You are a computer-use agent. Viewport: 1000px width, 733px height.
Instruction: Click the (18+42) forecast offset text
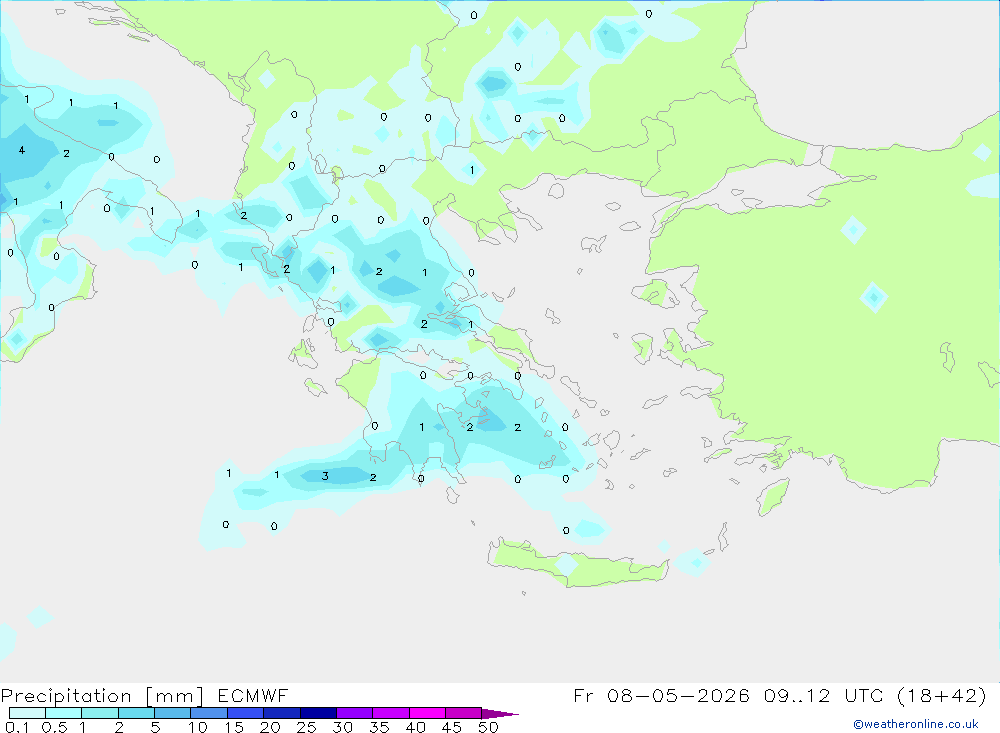tap(941, 695)
